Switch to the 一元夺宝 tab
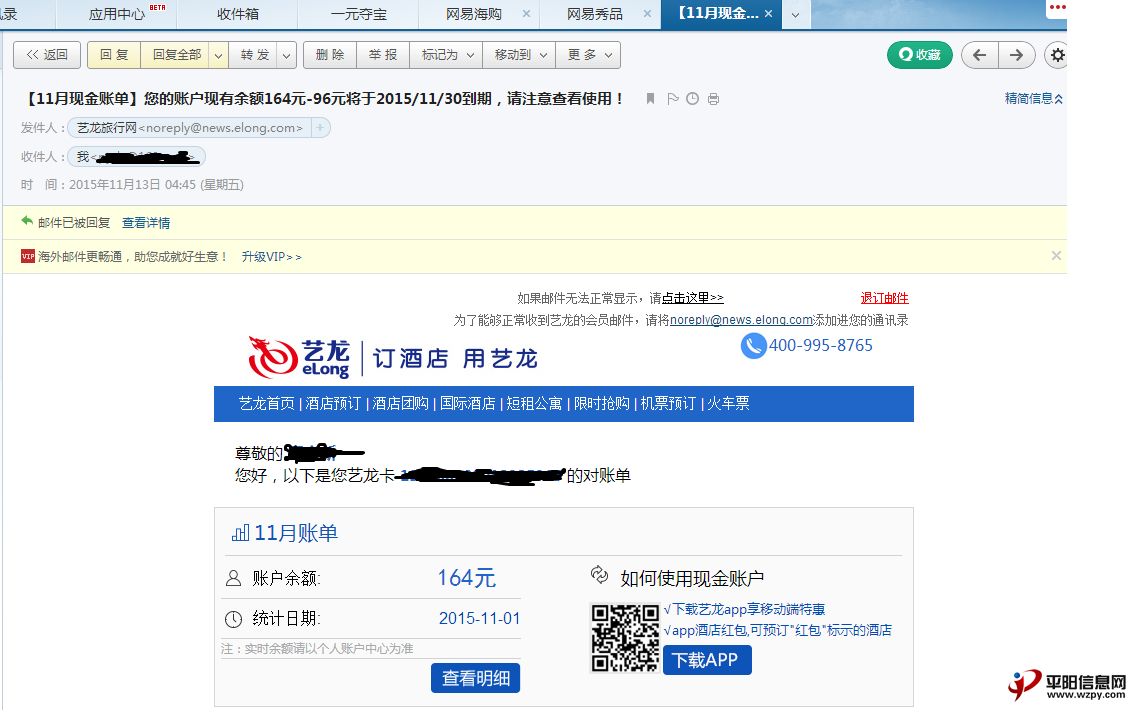The width and height of the screenshot is (1136, 710). (359, 14)
